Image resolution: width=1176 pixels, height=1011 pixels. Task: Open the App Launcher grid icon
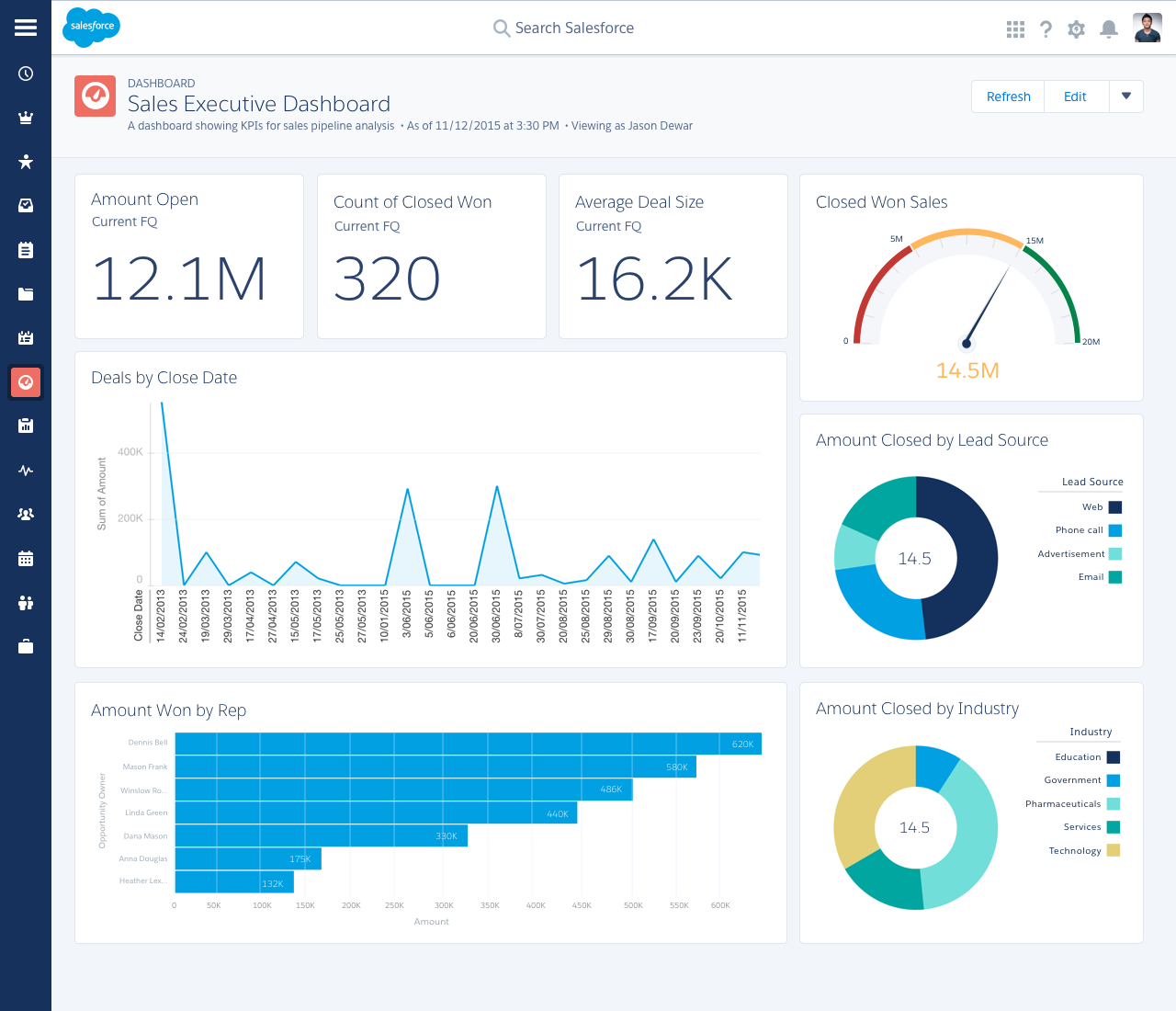point(1015,29)
